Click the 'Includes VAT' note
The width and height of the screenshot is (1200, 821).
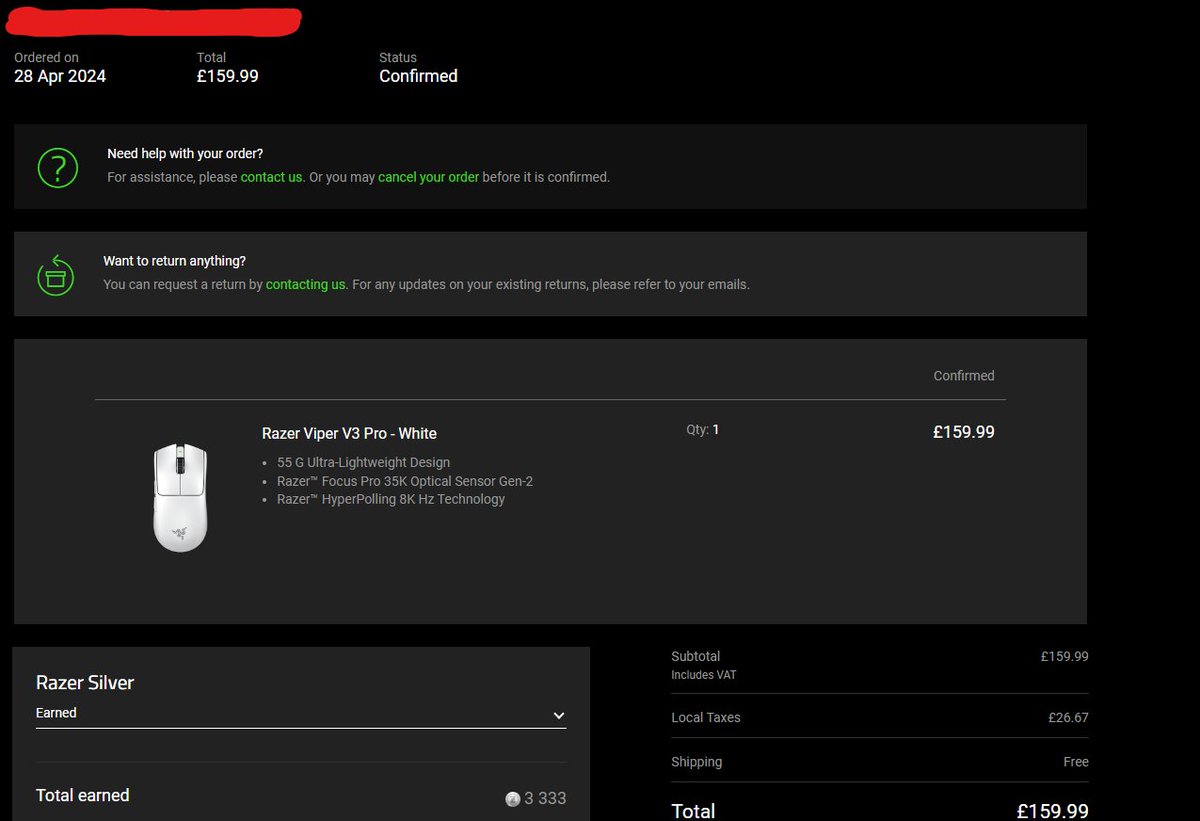pyautogui.click(x=704, y=675)
